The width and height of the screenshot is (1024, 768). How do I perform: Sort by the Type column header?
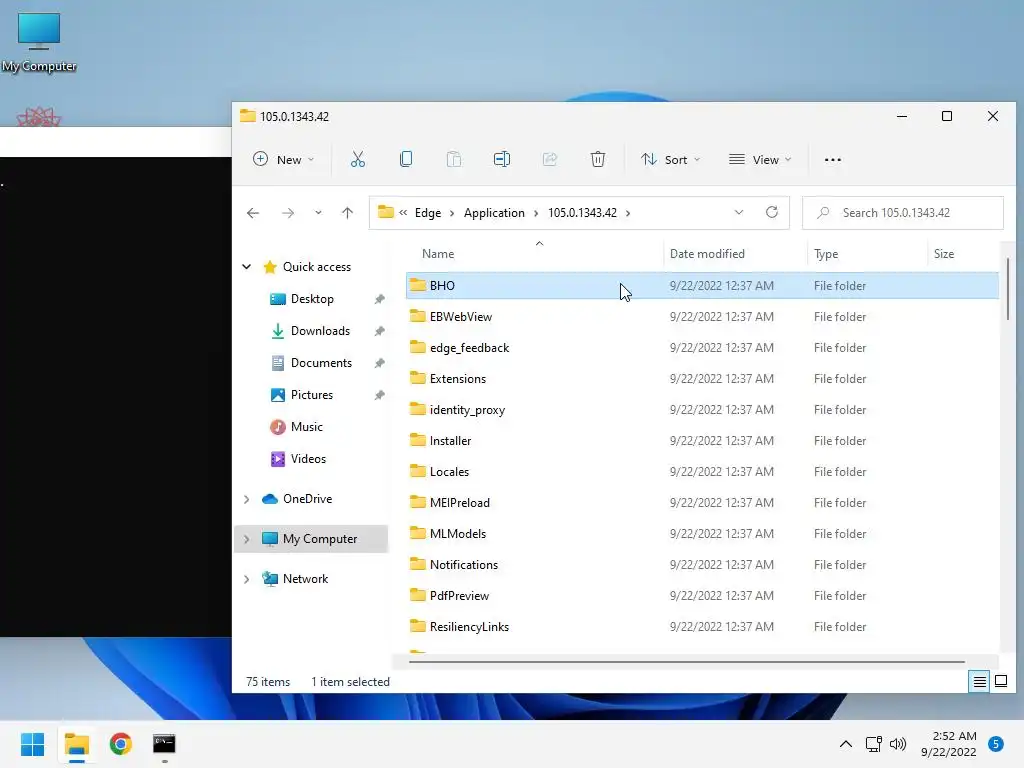[x=867, y=253]
